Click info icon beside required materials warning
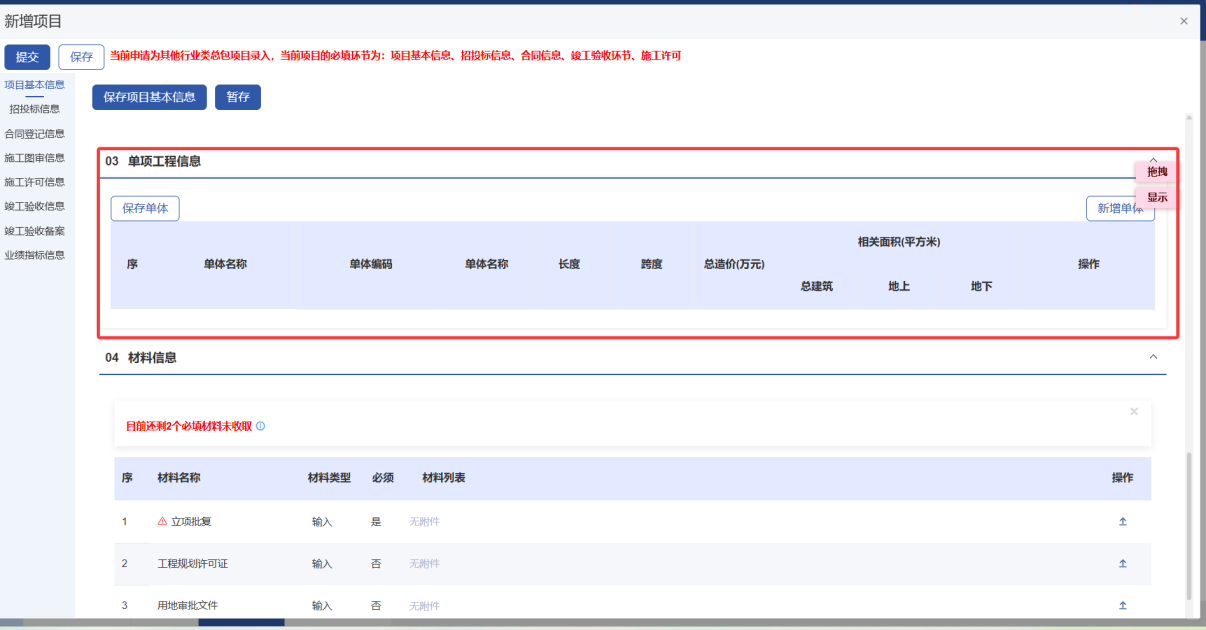This screenshot has width=1206, height=630. [x=261, y=426]
